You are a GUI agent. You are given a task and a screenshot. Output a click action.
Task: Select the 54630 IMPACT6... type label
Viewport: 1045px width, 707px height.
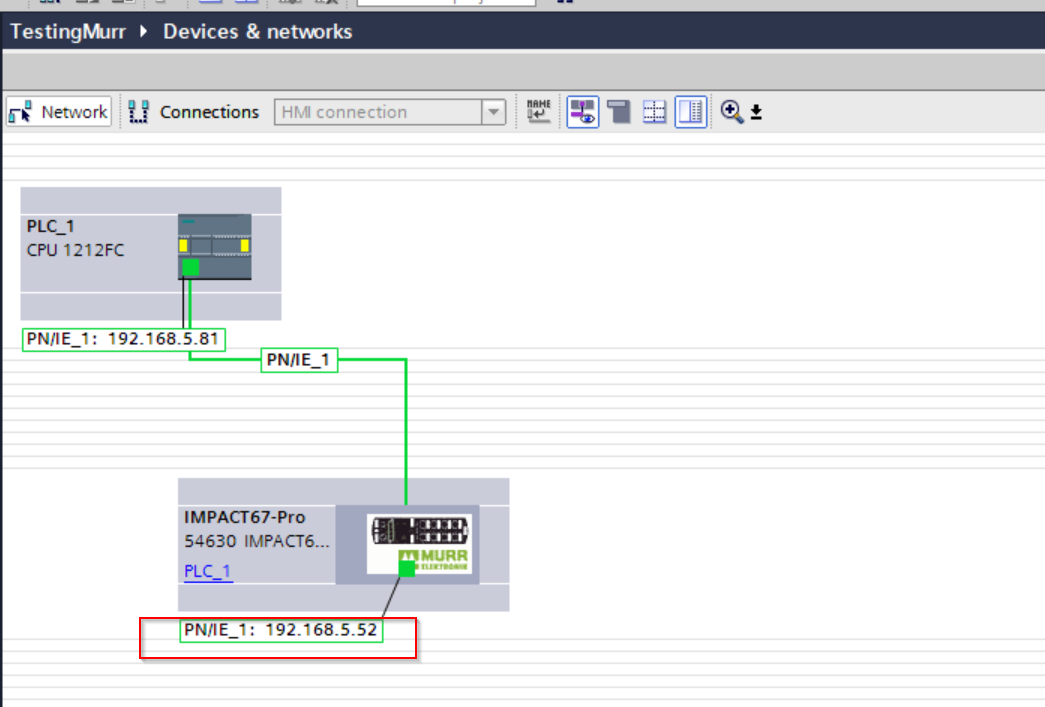tap(257, 540)
